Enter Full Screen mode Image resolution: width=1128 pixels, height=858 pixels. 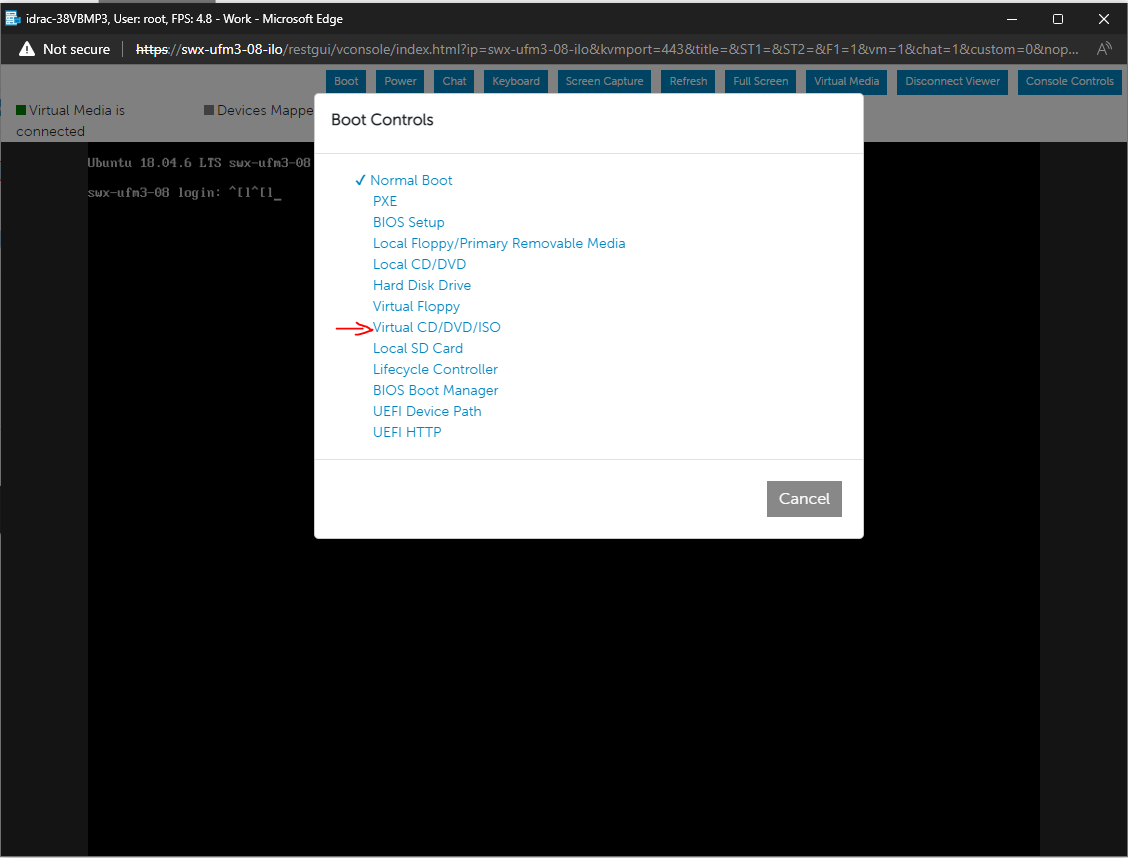pyautogui.click(x=759, y=82)
